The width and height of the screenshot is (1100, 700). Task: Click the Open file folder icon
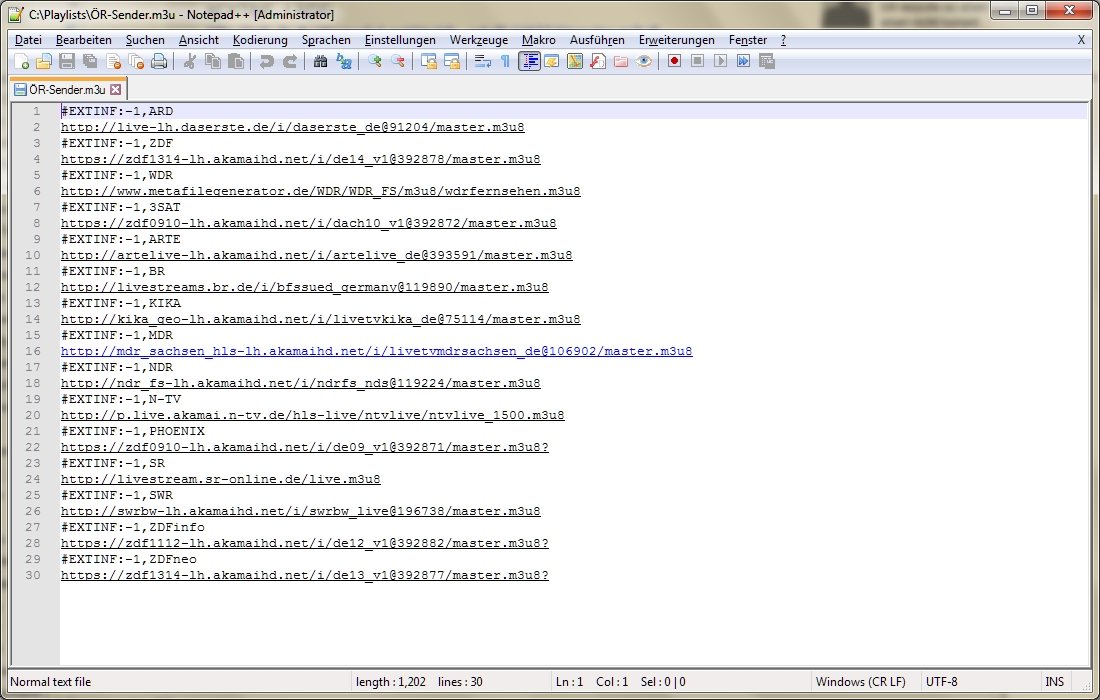[44, 62]
